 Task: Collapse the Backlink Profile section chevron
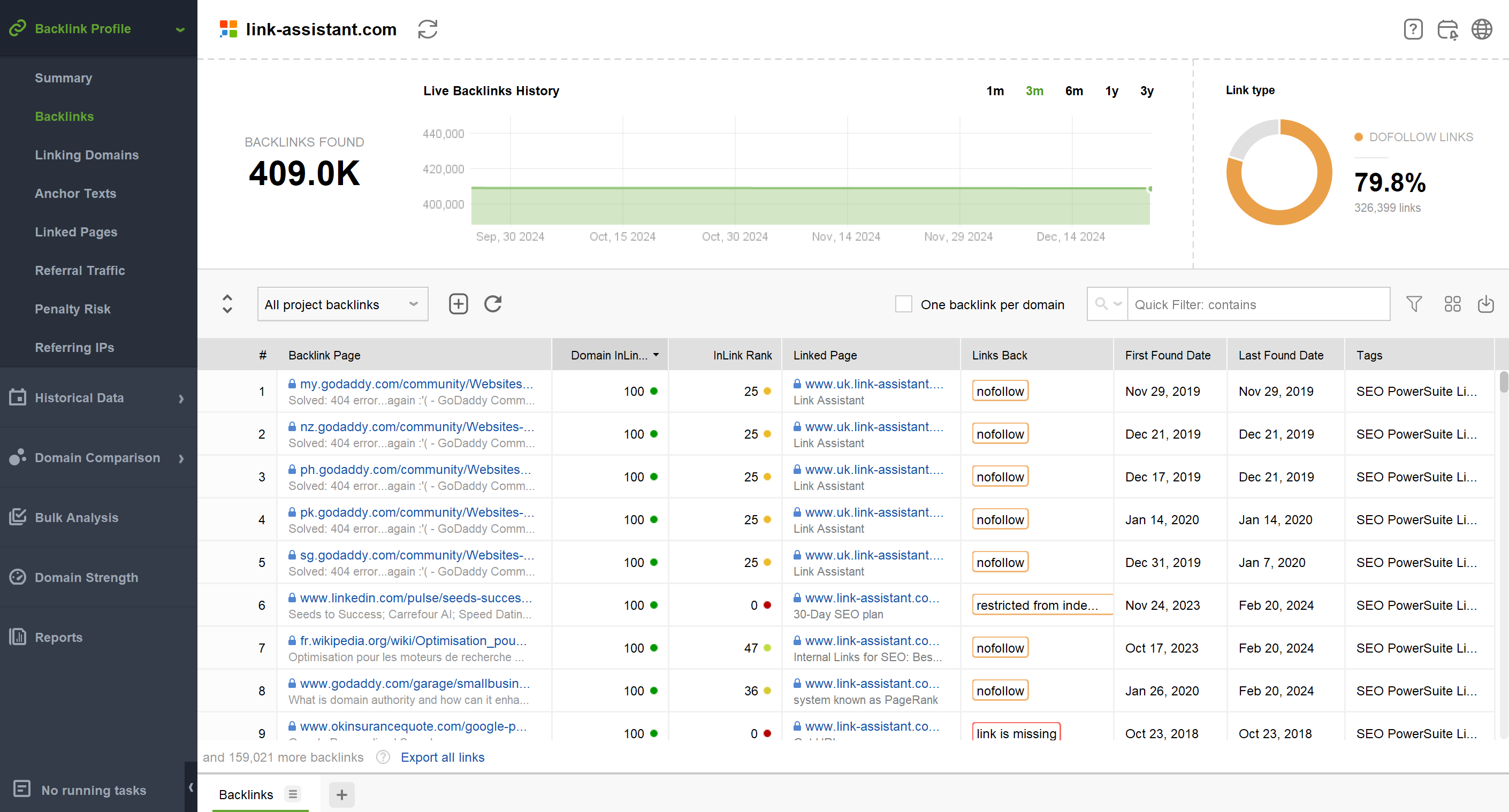pos(180,29)
